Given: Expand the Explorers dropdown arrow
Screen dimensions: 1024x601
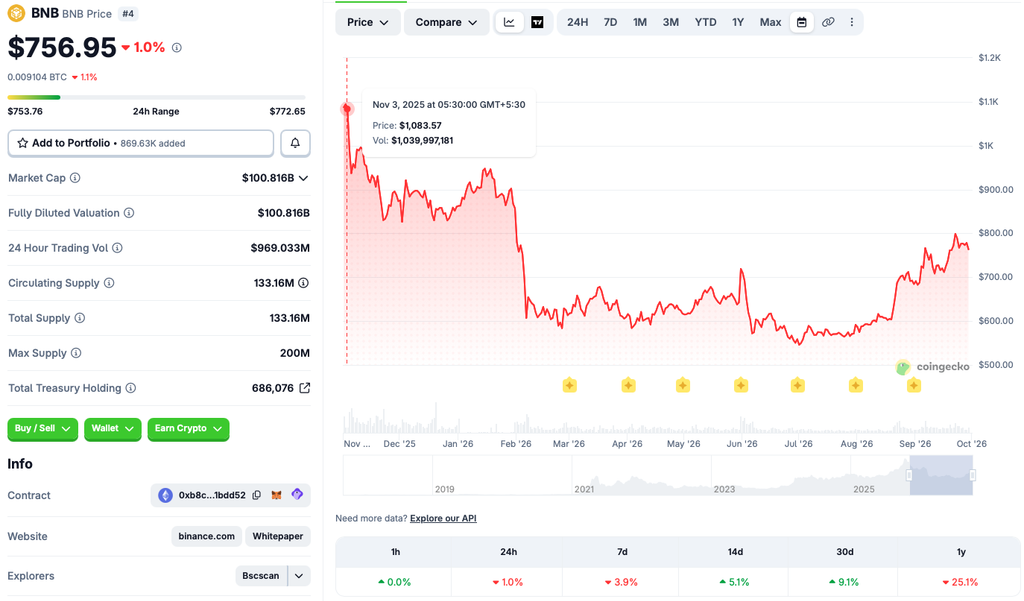Looking at the screenshot, I should pos(298,576).
